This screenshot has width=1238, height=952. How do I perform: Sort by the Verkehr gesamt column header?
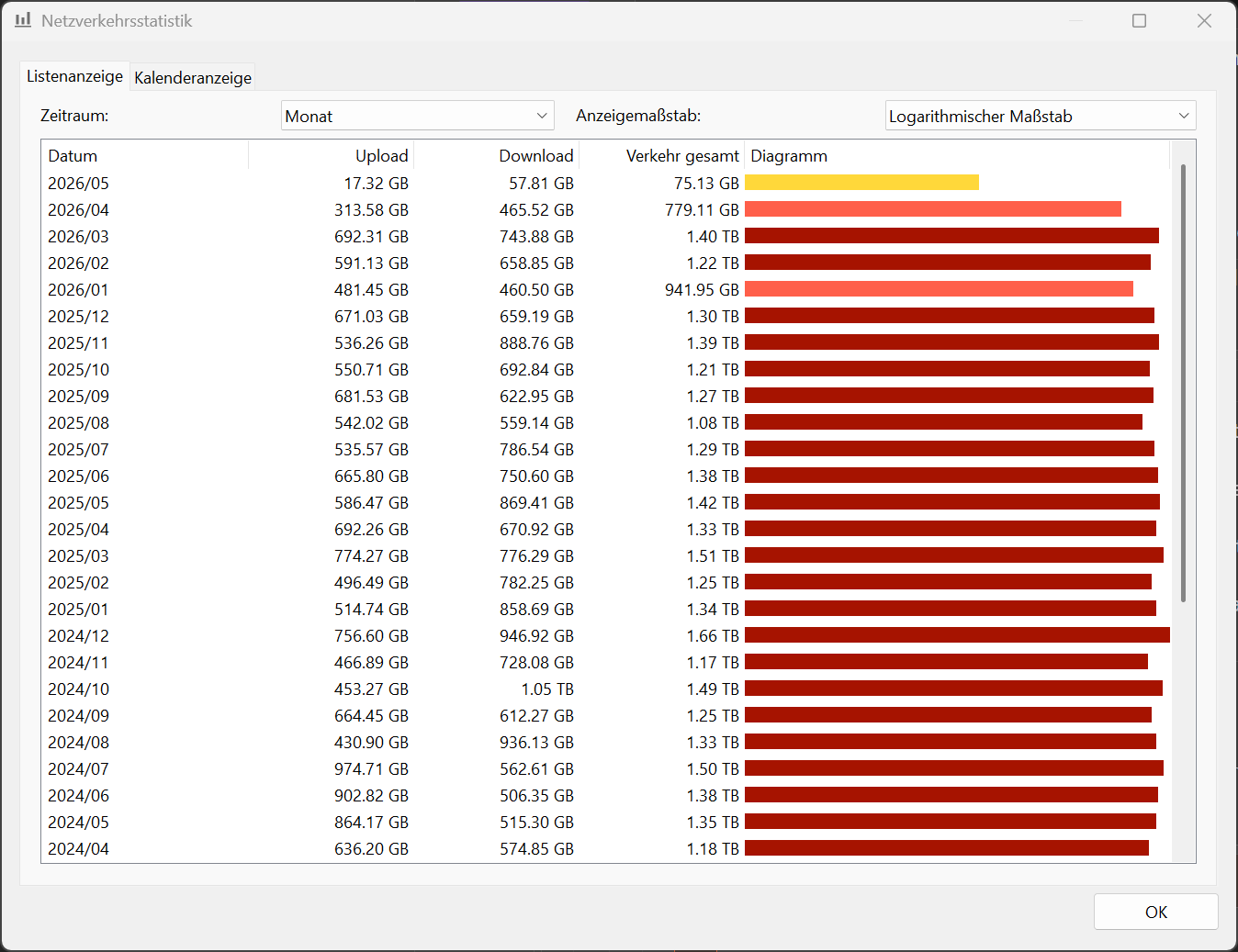662,156
